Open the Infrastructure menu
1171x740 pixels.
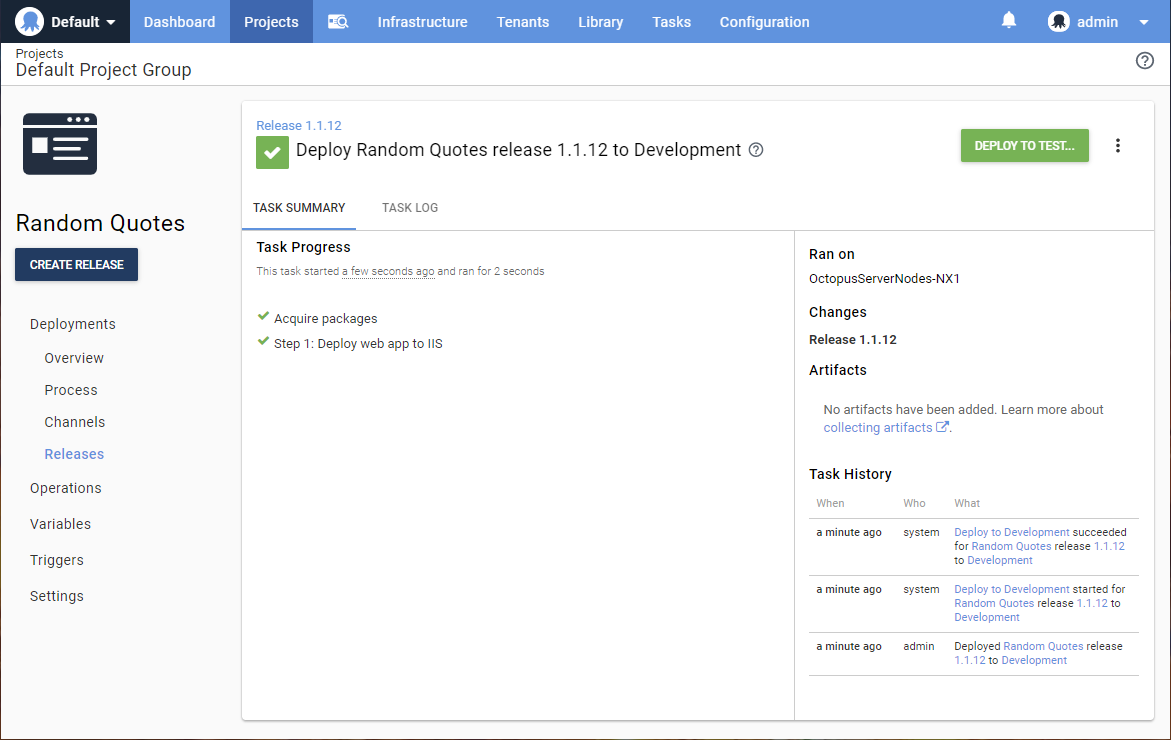click(422, 22)
